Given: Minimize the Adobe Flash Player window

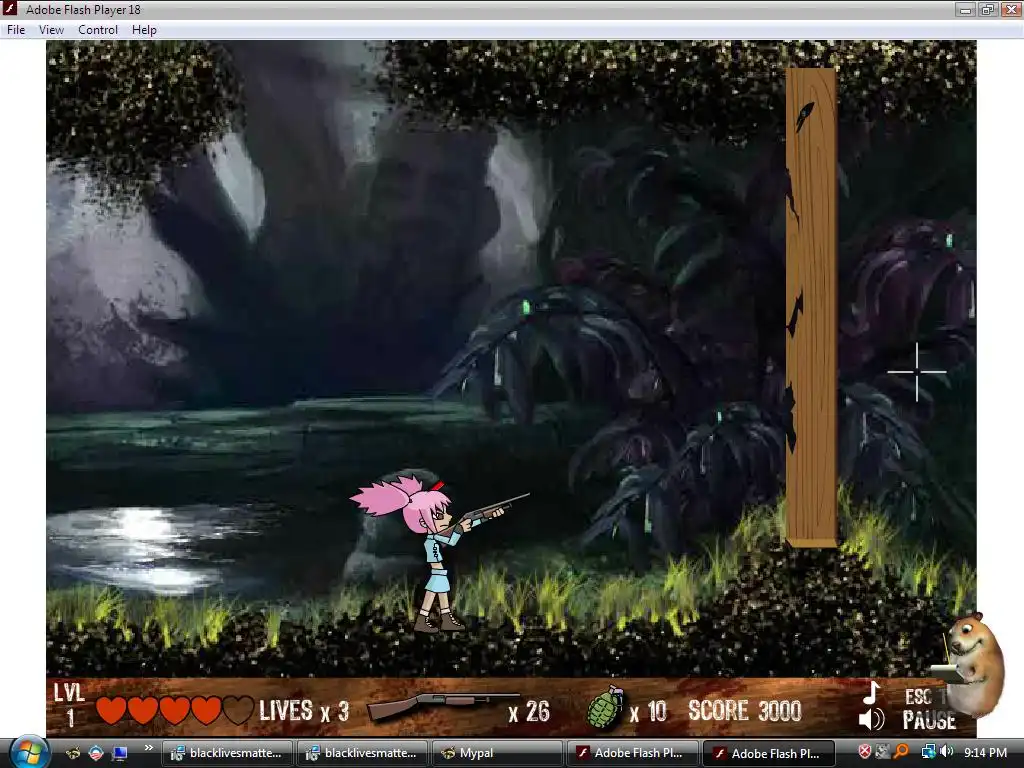Looking at the screenshot, I should point(965,9).
